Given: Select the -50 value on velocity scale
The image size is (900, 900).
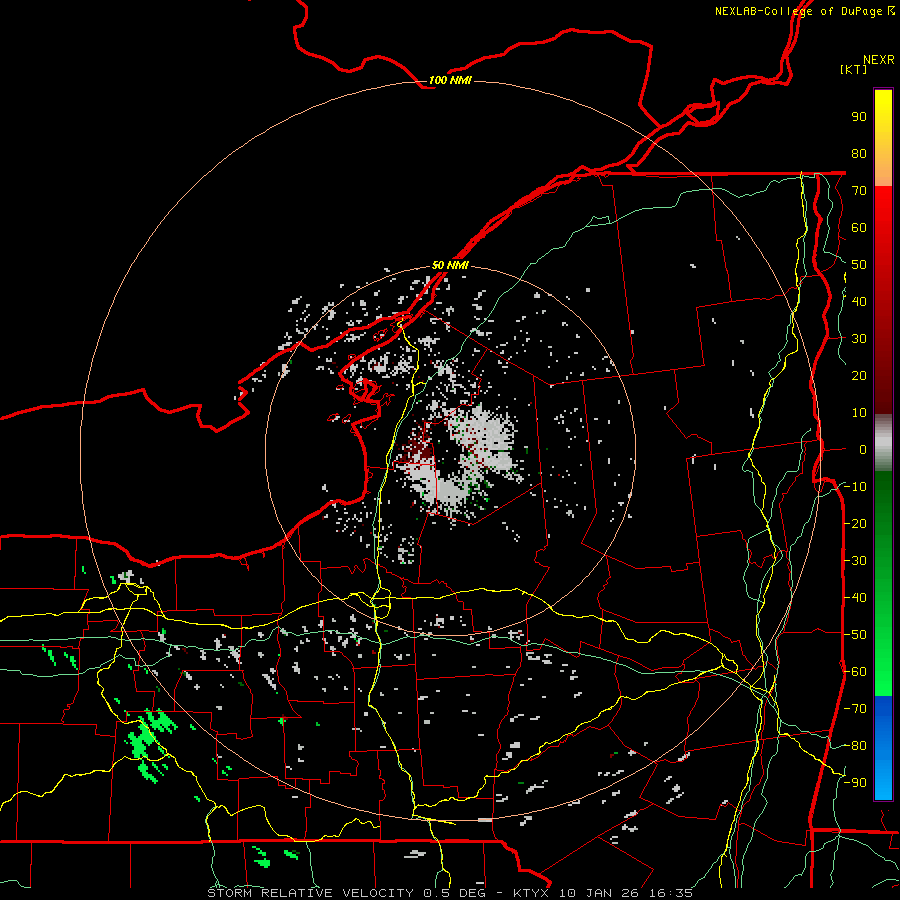Looking at the screenshot, I should click(x=856, y=635).
